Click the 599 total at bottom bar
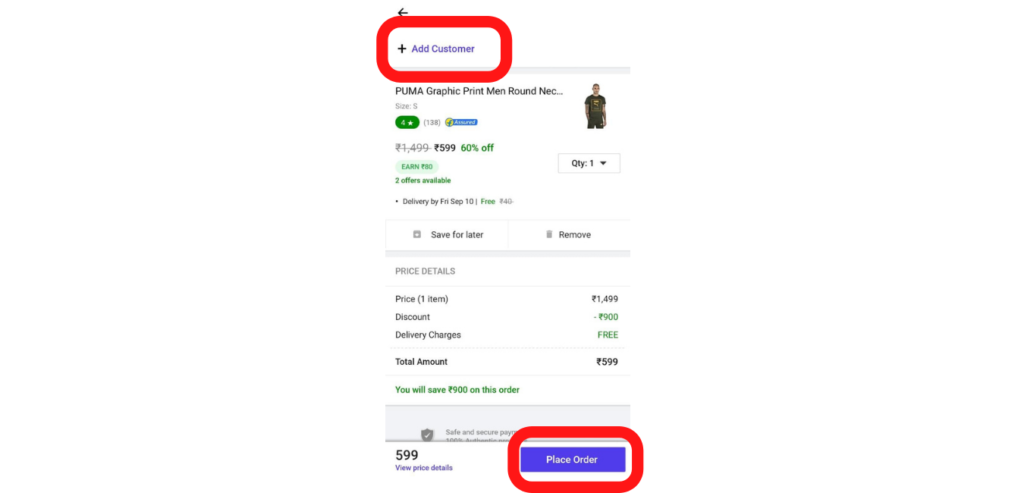 pyautogui.click(x=407, y=455)
